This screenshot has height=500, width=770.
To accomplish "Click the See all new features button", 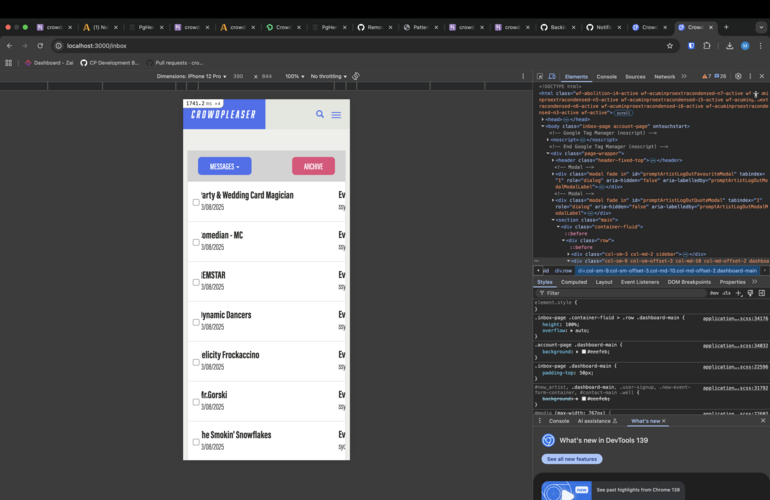I will click(573, 459).
